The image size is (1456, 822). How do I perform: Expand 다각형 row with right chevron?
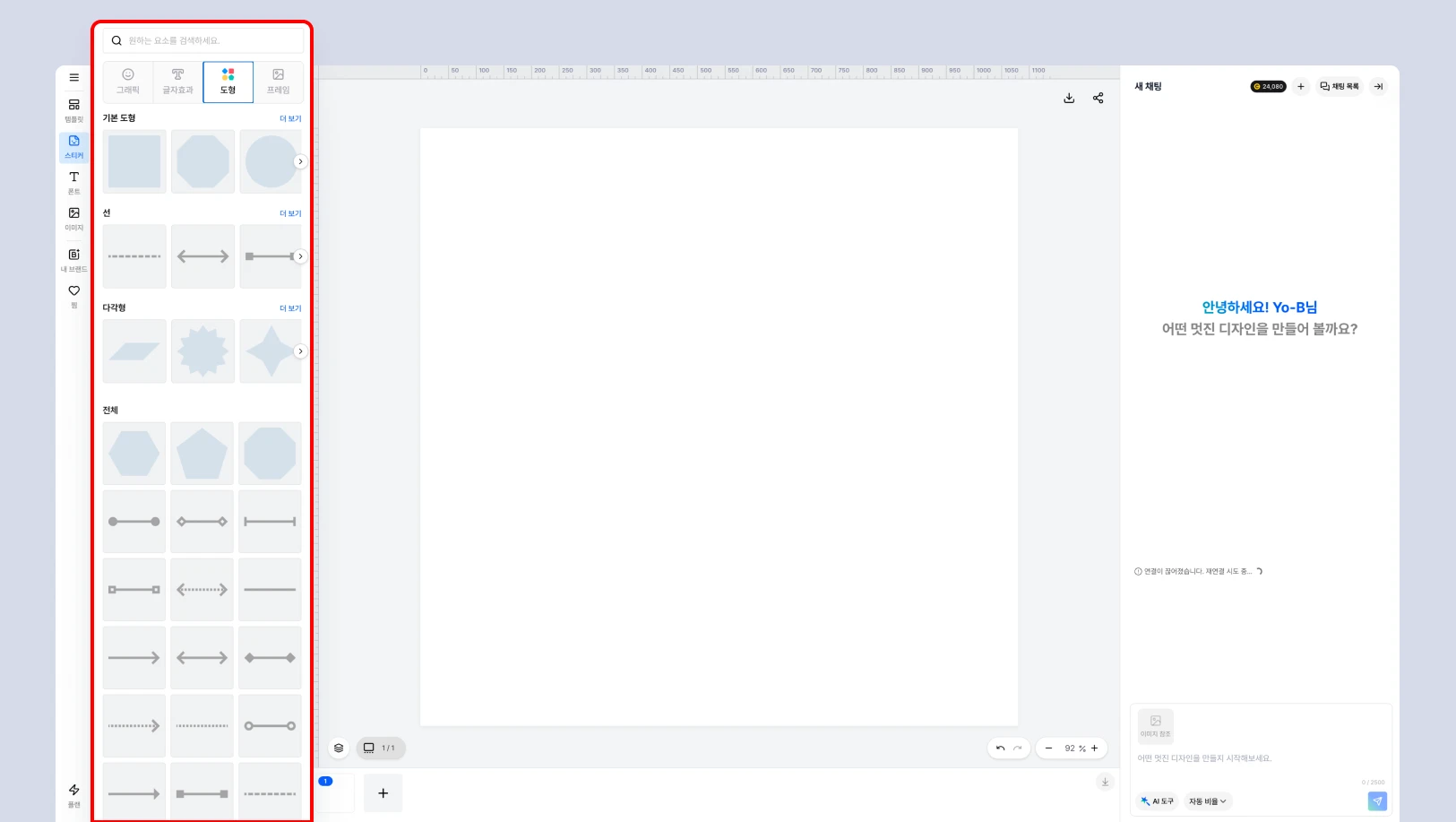tap(300, 351)
